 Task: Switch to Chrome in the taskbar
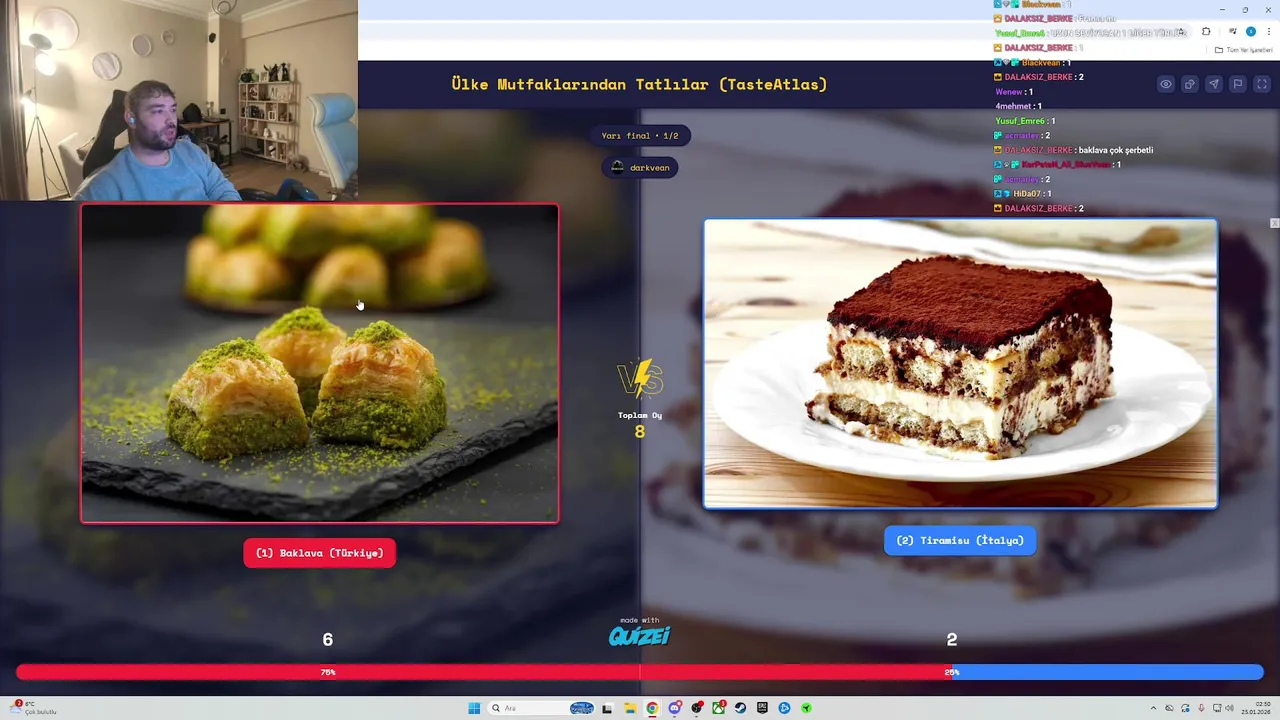click(x=652, y=708)
